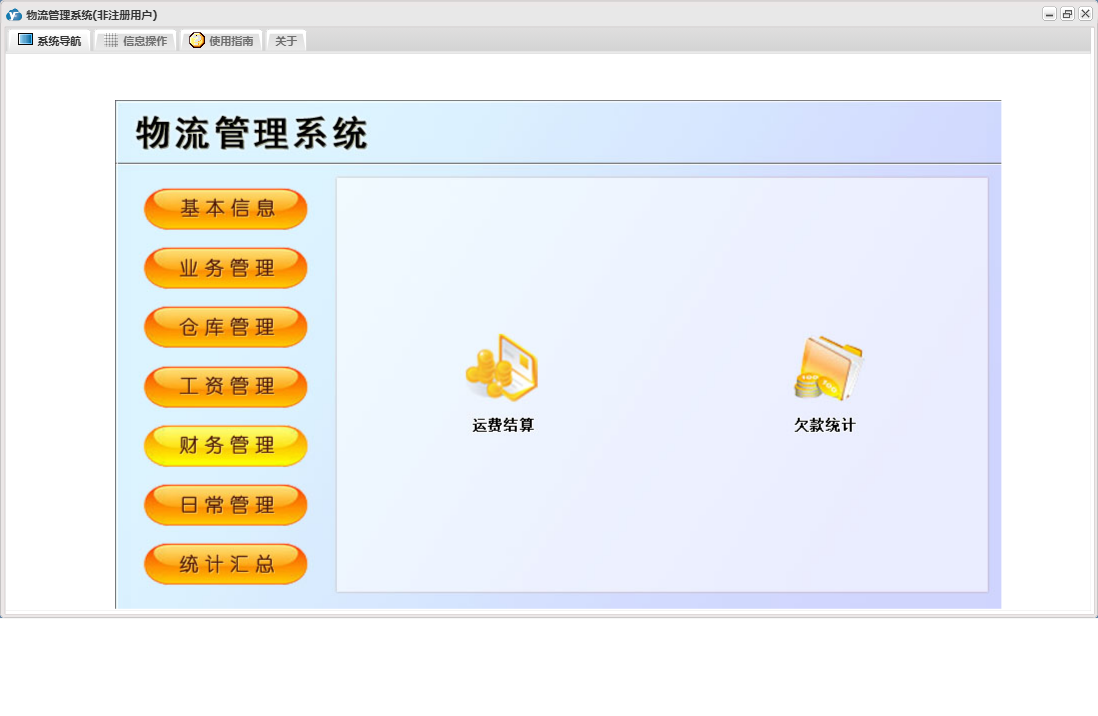This screenshot has width=1098, height=716.
Task: Minimize the 物流管理系统 window
Action: coord(1049,14)
